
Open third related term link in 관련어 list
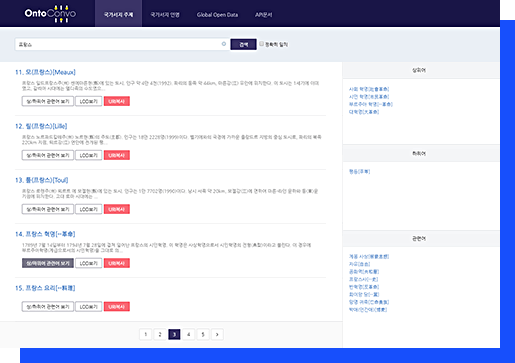[364, 272]
